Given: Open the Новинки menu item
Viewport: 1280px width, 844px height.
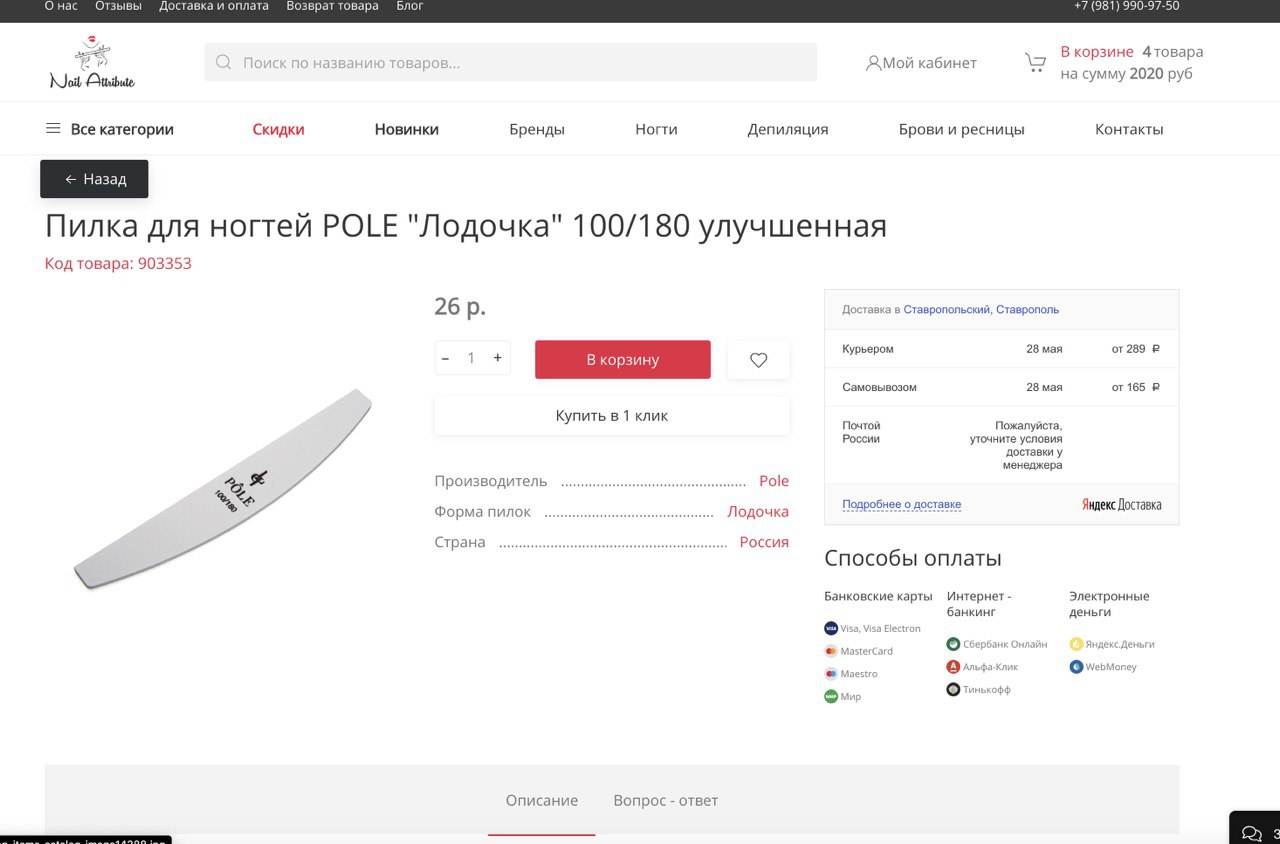Looking at the screenshot, I should 407,129.
